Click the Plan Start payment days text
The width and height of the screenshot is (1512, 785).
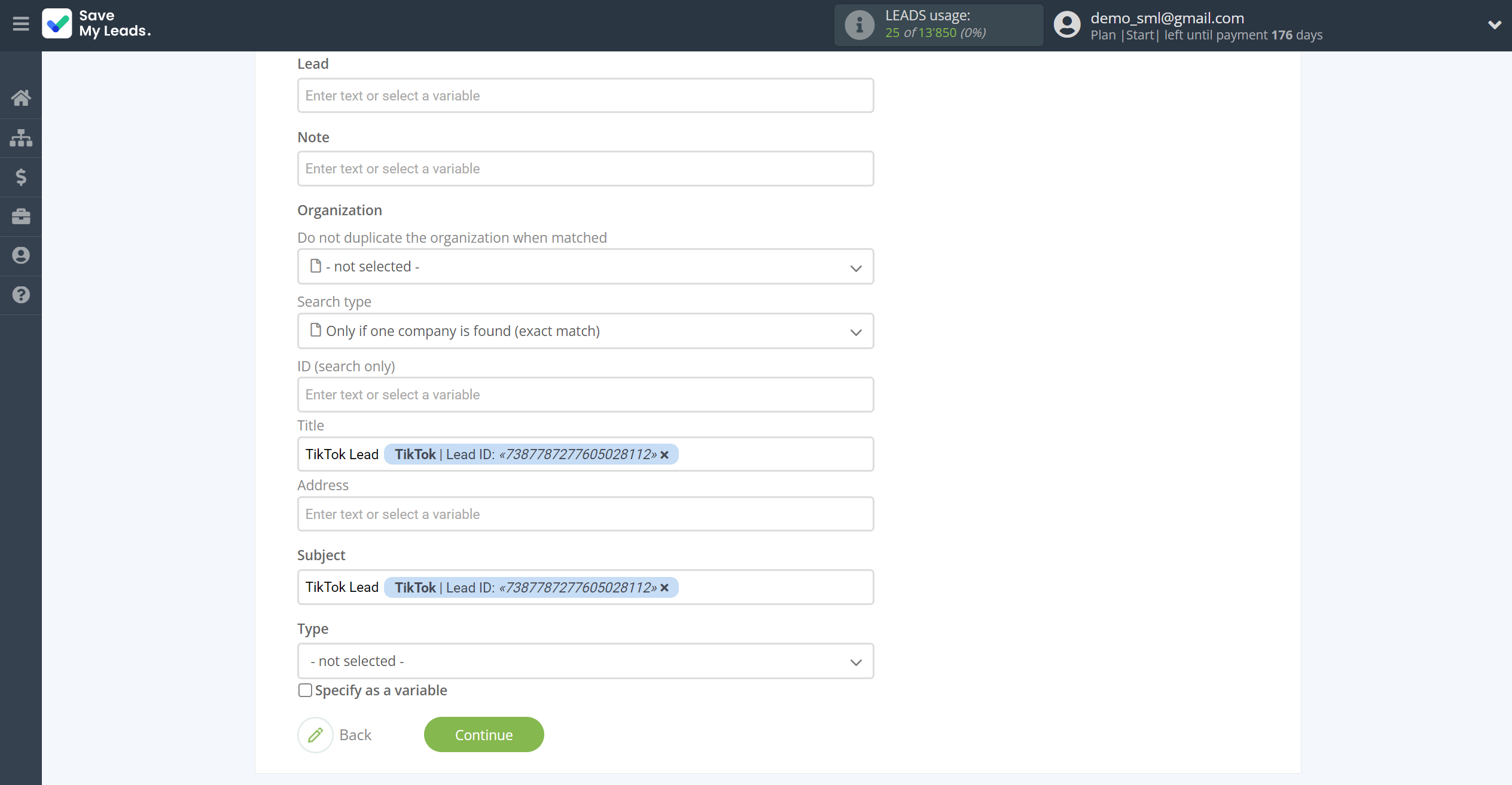pyautogui.click(x=1206, y=35)
